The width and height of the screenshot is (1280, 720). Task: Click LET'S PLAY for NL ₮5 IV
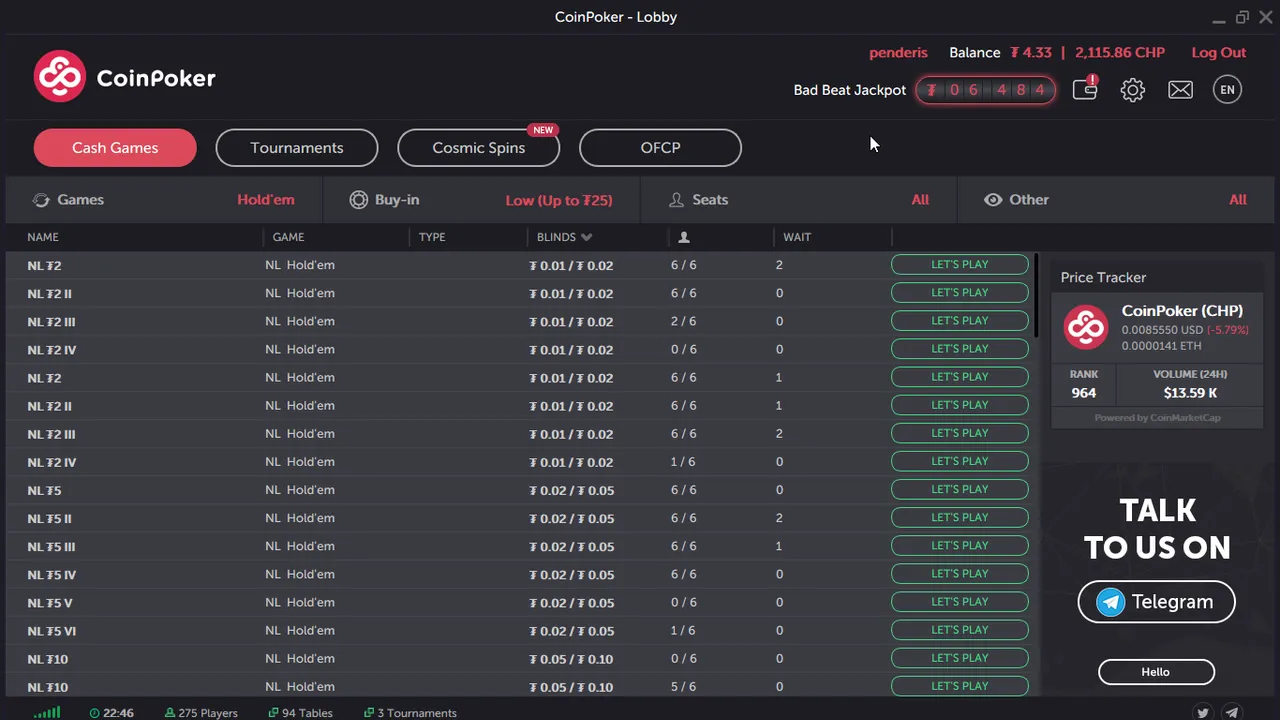(960, 574)
